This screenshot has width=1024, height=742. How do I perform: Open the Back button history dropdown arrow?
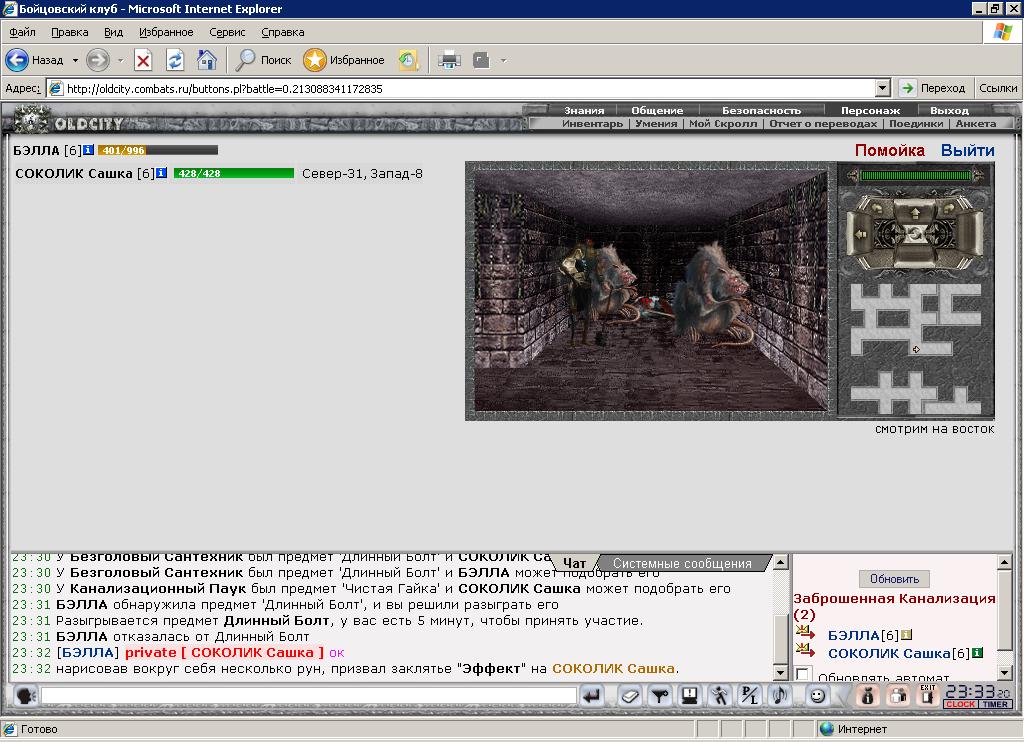click(x=75, y=60)
